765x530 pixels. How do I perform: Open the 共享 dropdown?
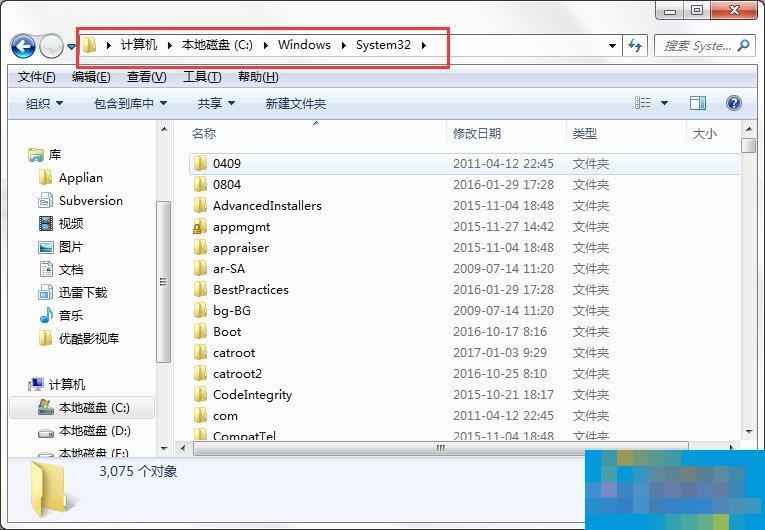[x=216, y=103]
